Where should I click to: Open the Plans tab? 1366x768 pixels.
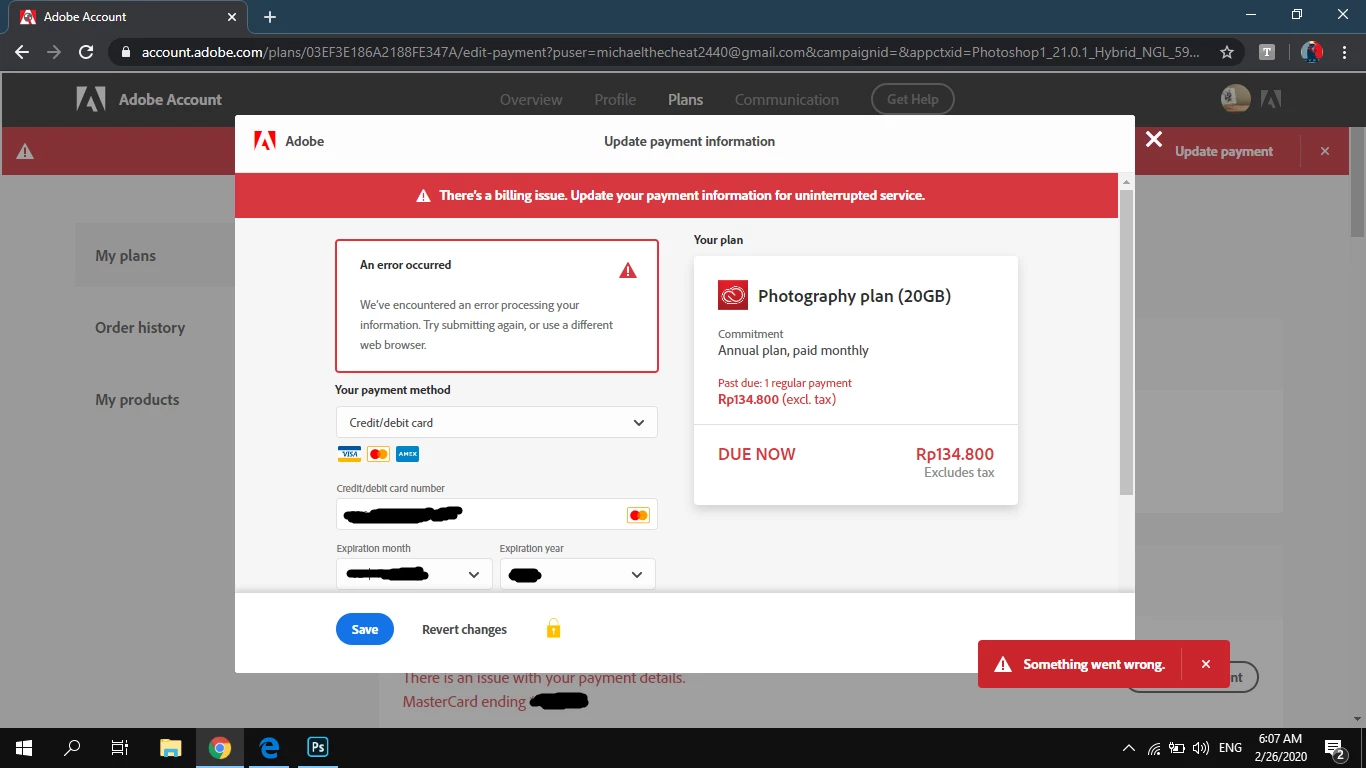tap(685, 99)
